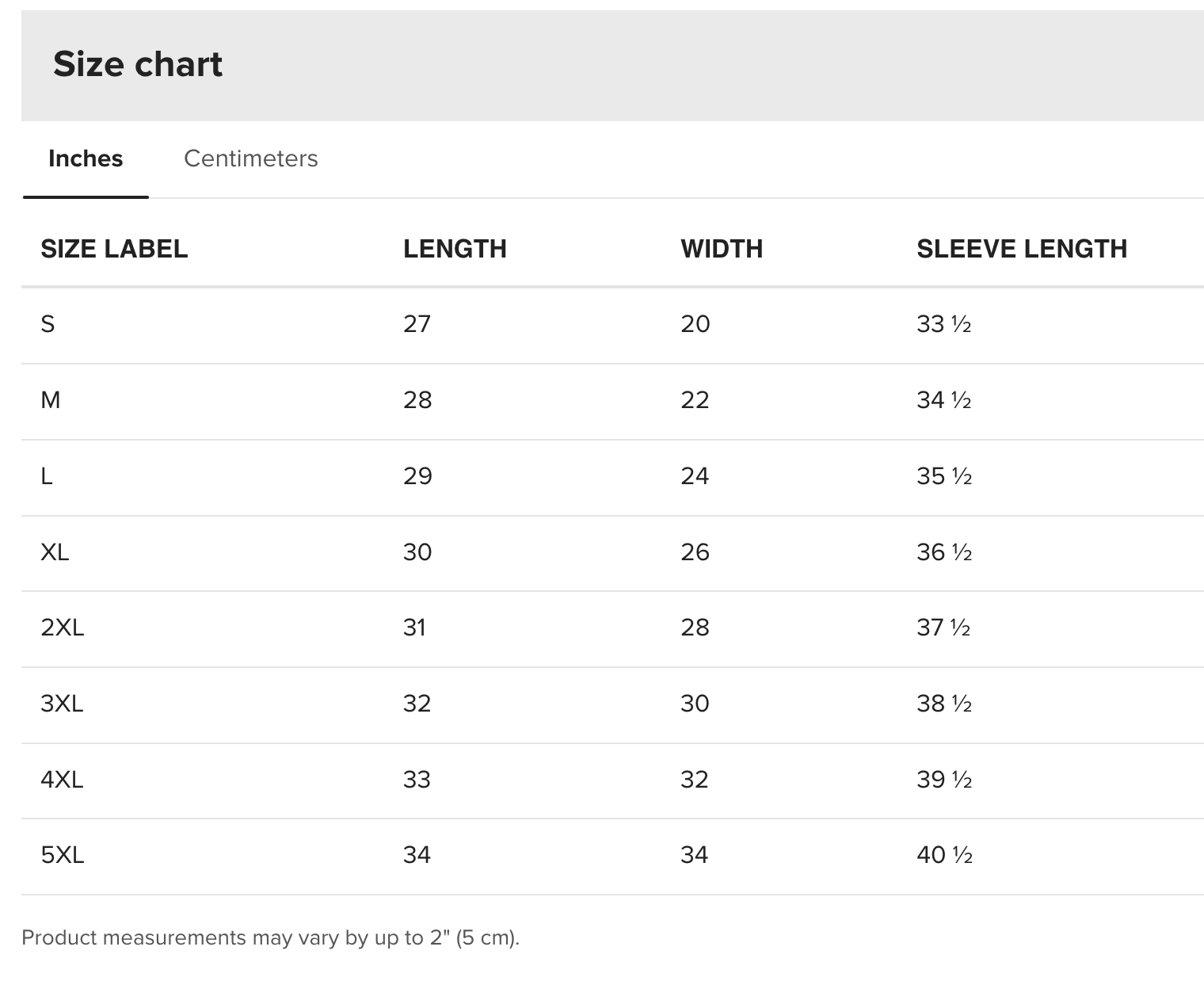
Task: Select the 5XL size row label
Action: click(x=62, y=855)
